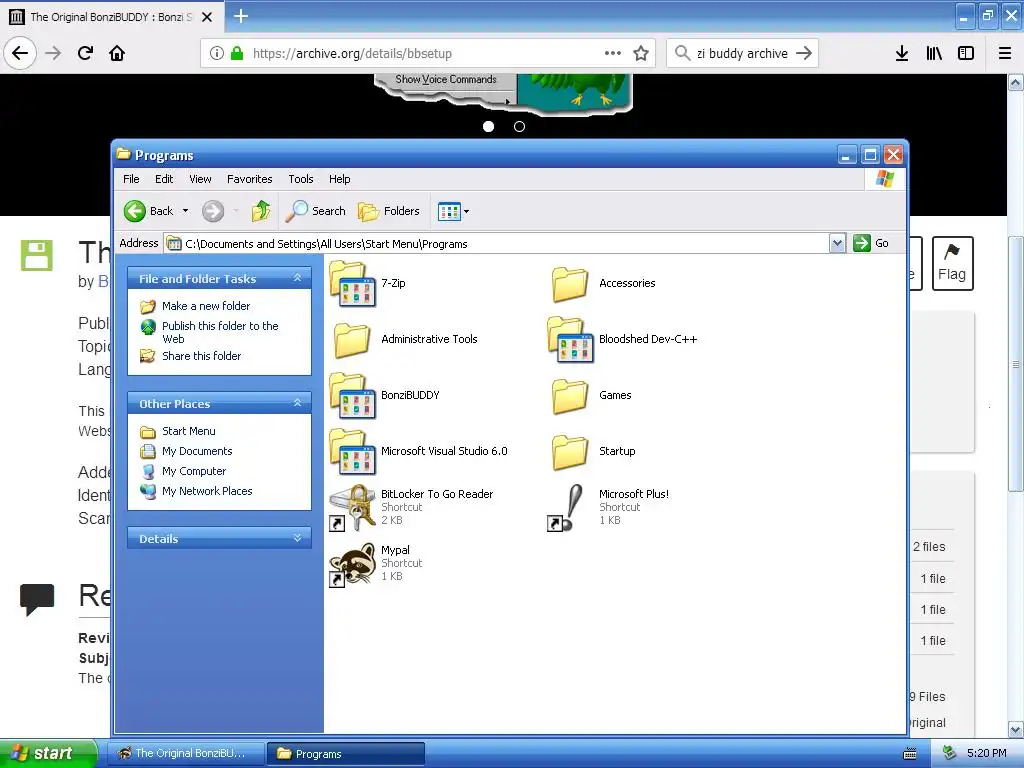Screen dimensions: 1024x768
Task: Click Publish this folder to the Web
Action: point(220,332)
